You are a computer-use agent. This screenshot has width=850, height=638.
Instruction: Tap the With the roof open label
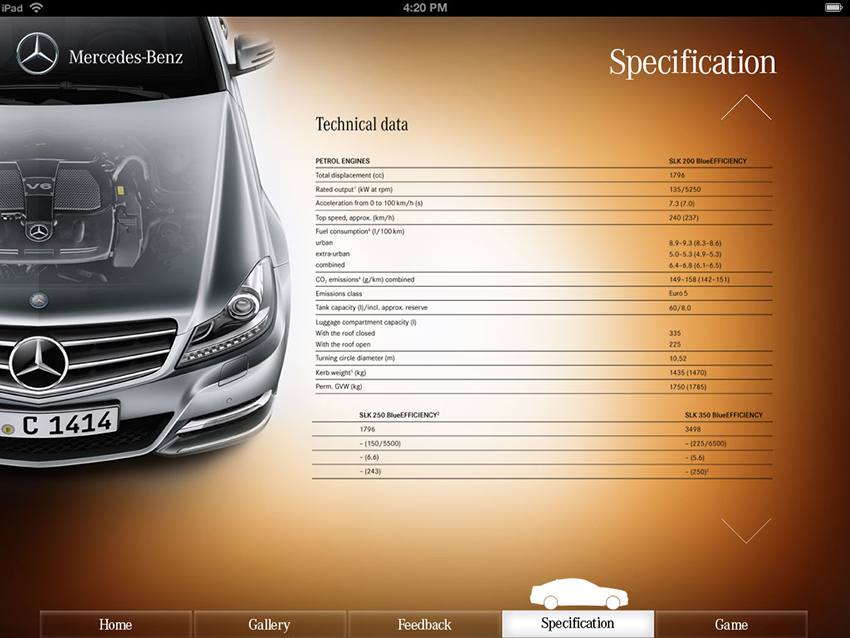click(x=343, y=344)
